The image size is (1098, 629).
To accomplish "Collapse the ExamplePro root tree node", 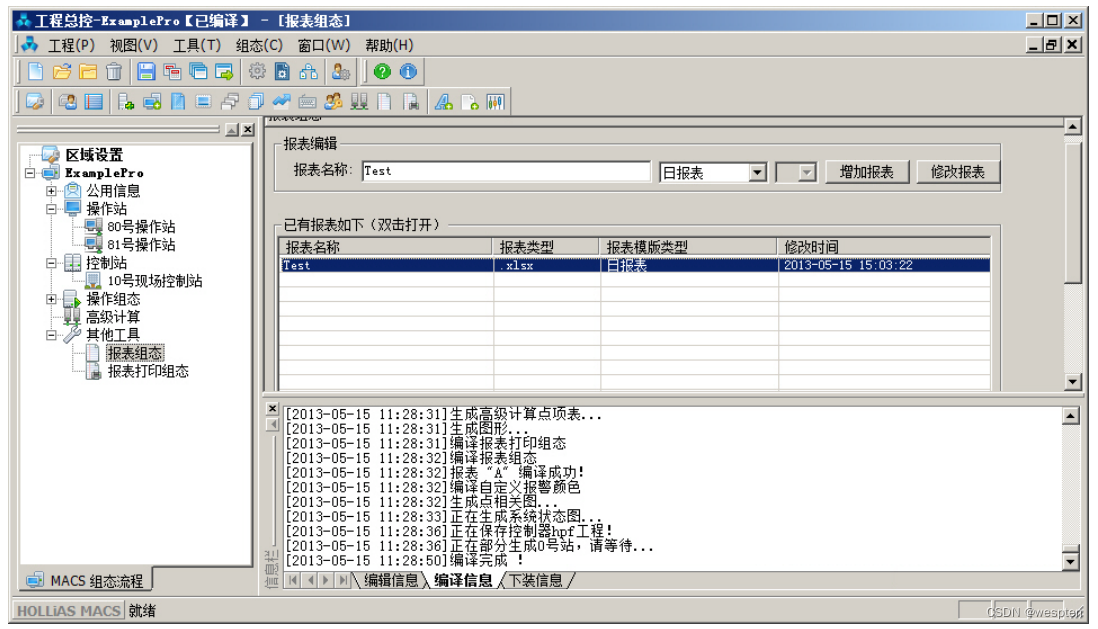I will pyautogui.click(x=30, y=172).
